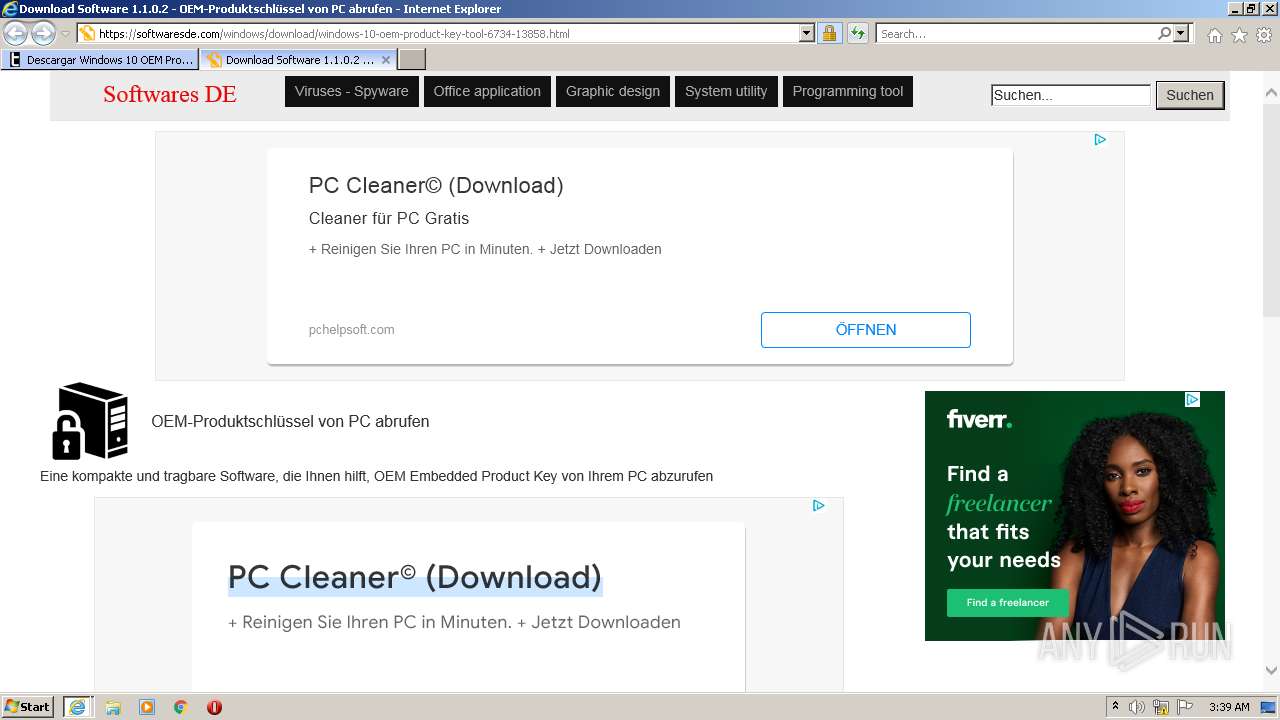Click Internet Explorer taskbar icon
1280x720 pixels.
coord(78,707)
